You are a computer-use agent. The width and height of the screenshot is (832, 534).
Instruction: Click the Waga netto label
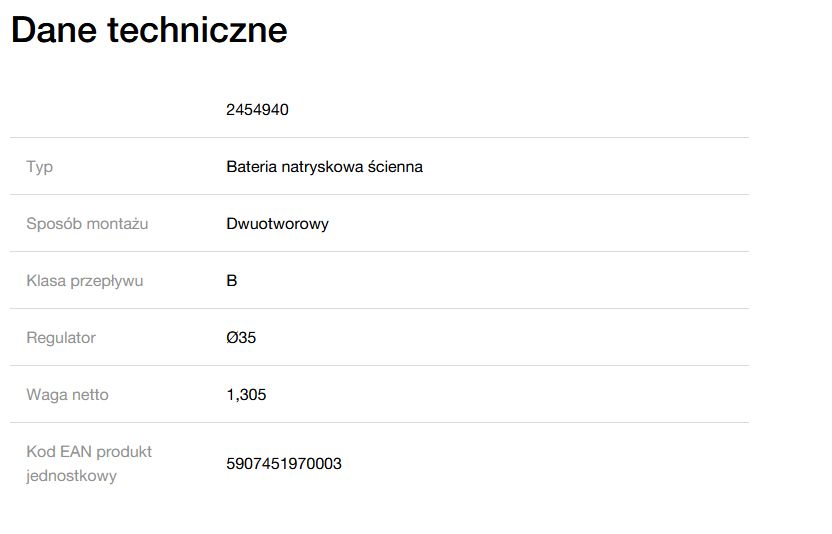tap(67, 395)
